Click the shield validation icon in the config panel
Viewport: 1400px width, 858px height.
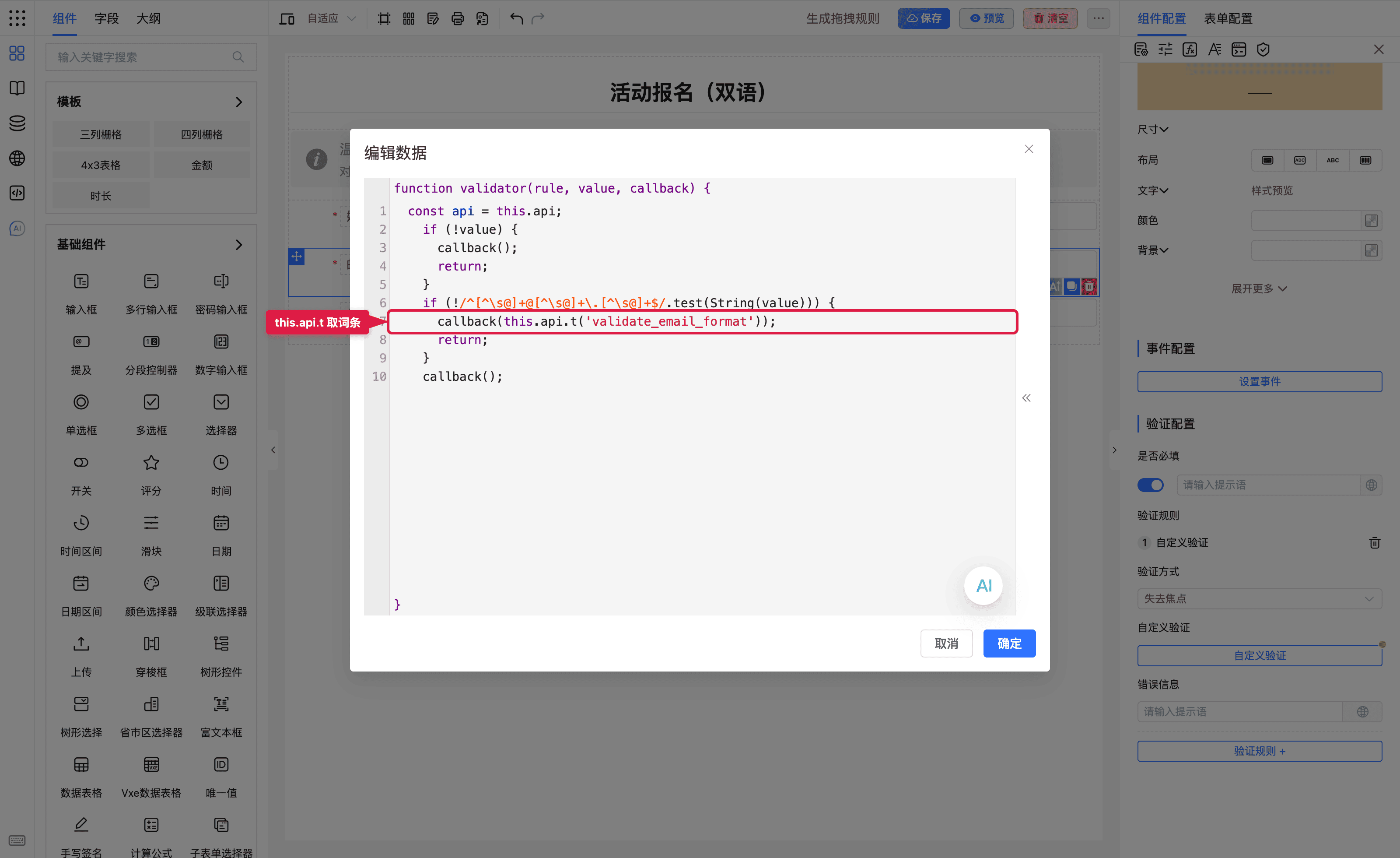[x=1263, y=49]
